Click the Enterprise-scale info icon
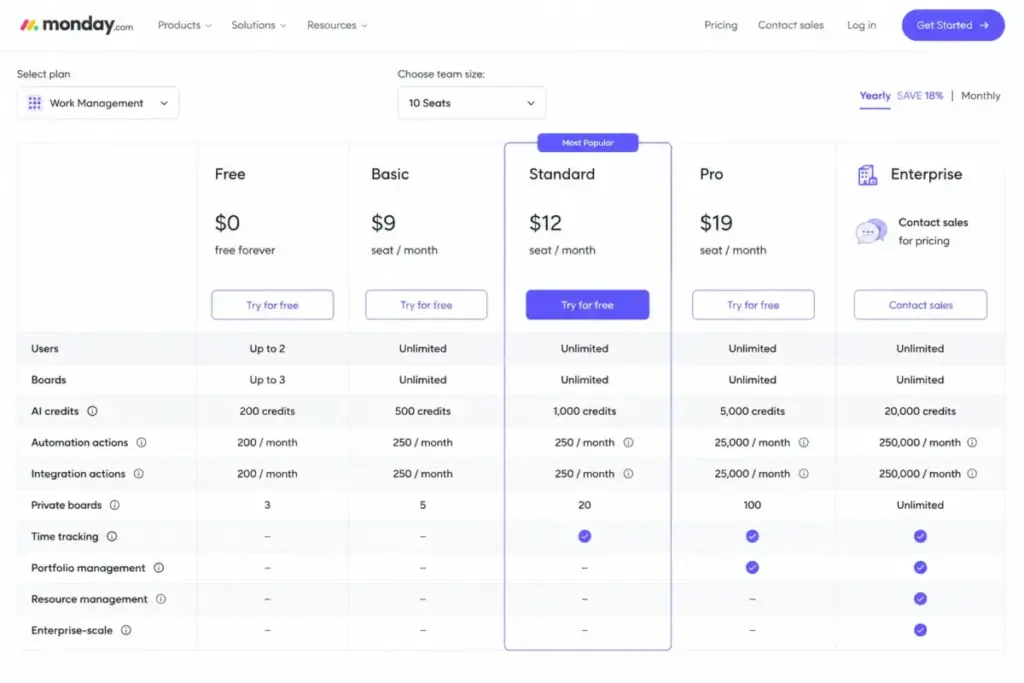1024x683 pixels. click(126, 630)
